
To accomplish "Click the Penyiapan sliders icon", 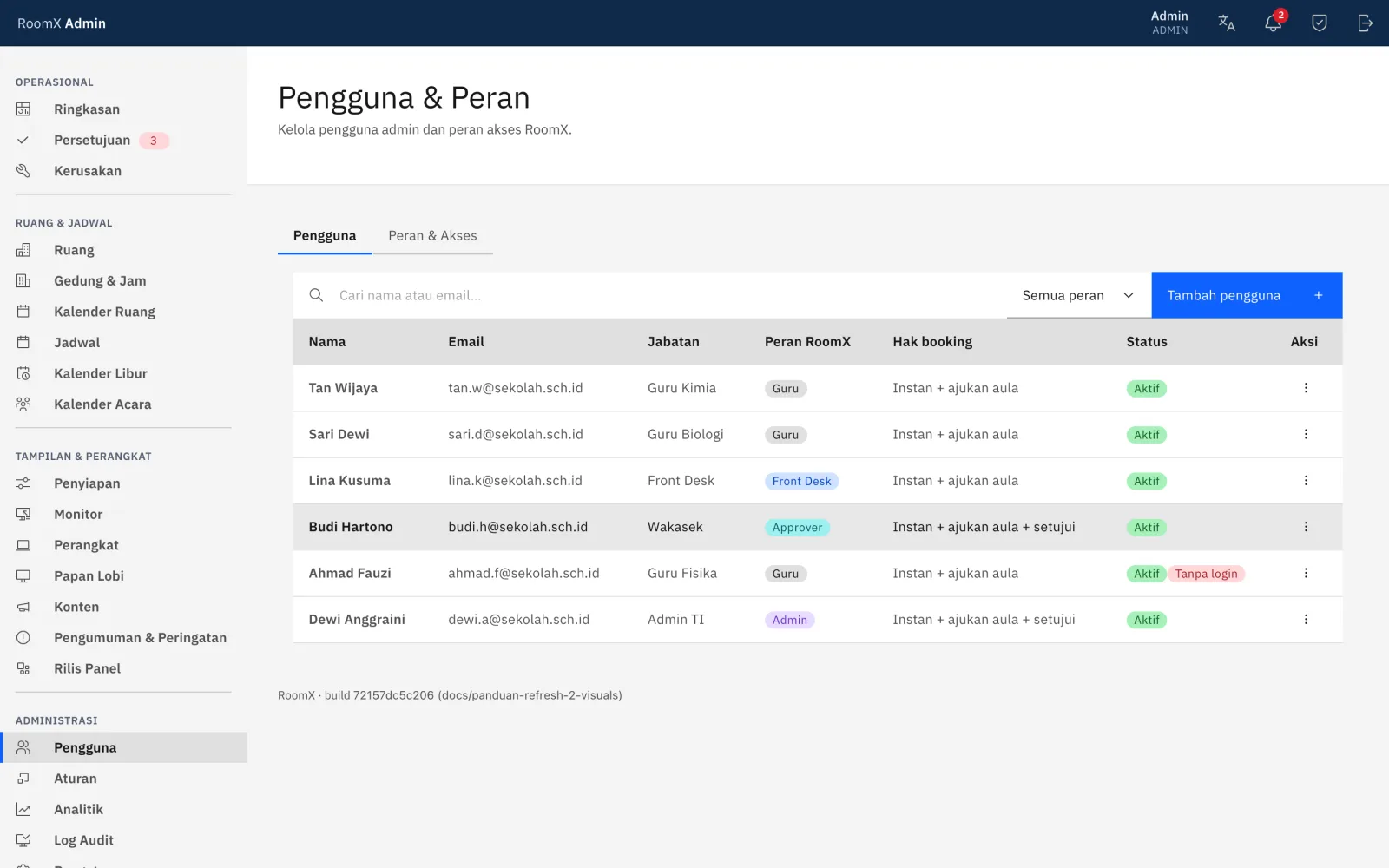I will pos(23,483).
